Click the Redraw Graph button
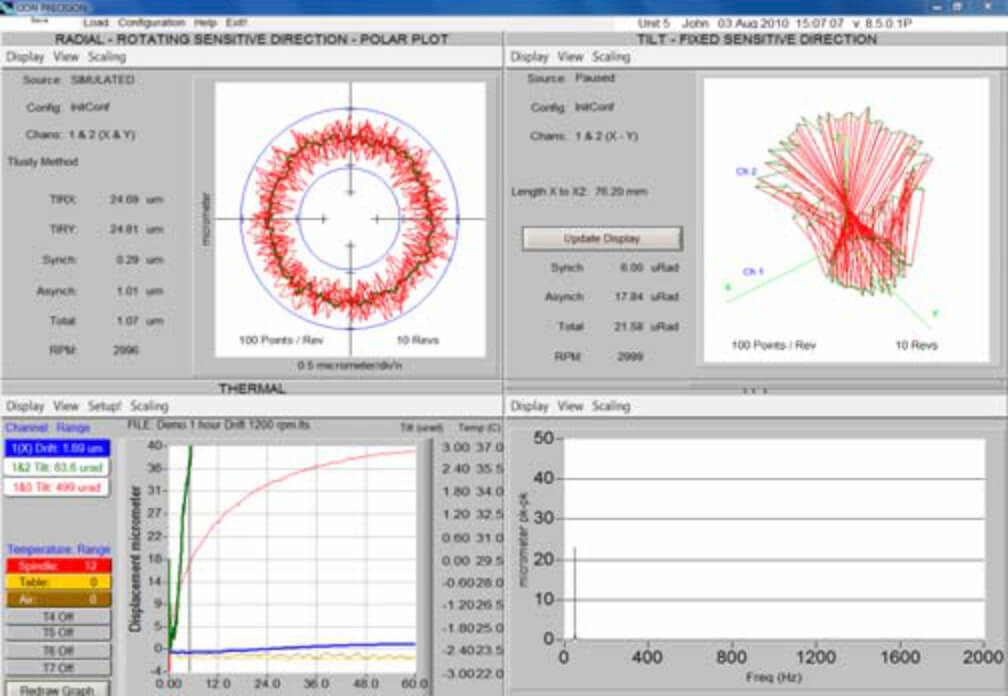This screenshot has width=1008, height=696. 57,689
